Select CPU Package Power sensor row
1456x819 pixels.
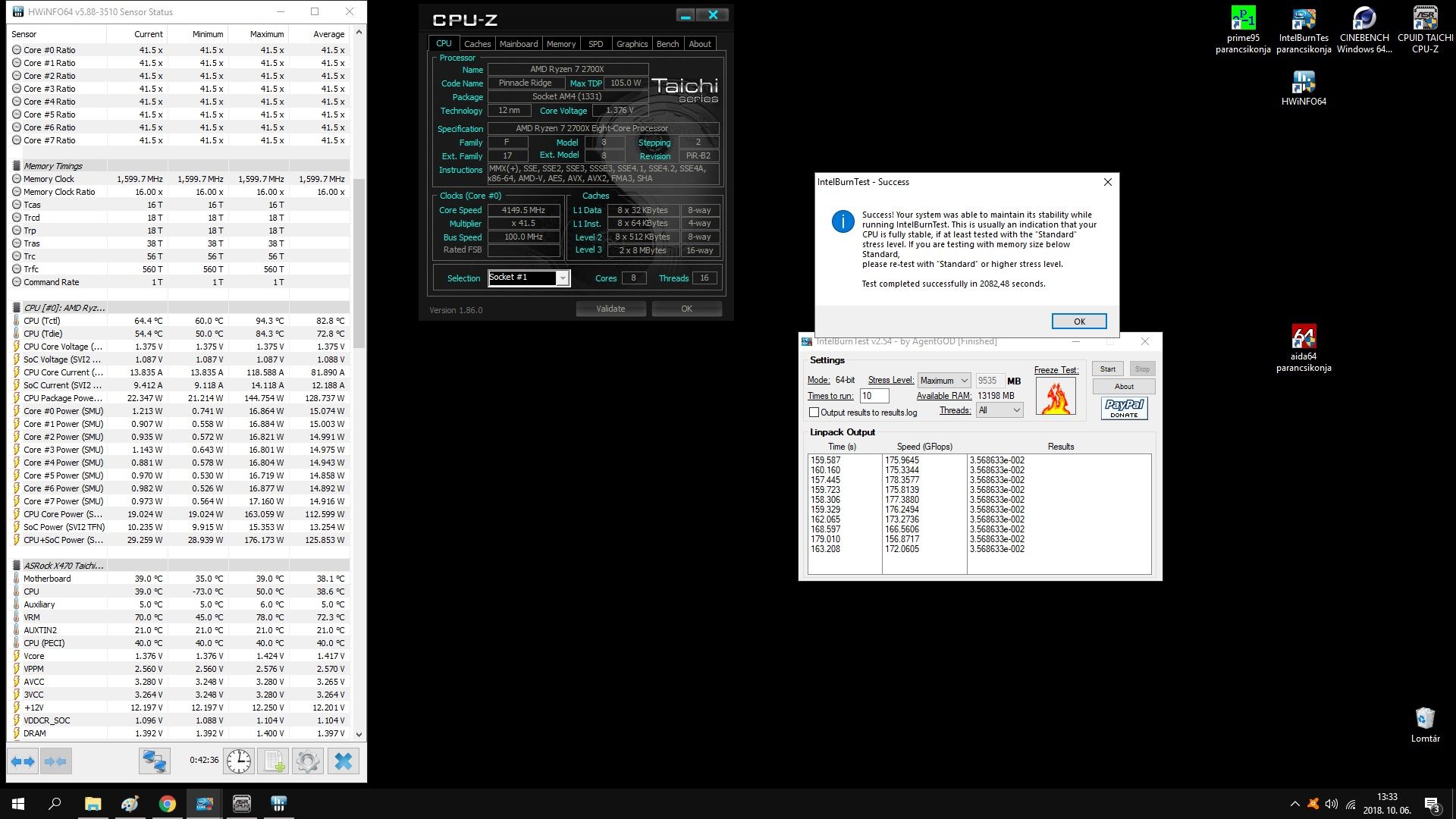tap(180, 398)
